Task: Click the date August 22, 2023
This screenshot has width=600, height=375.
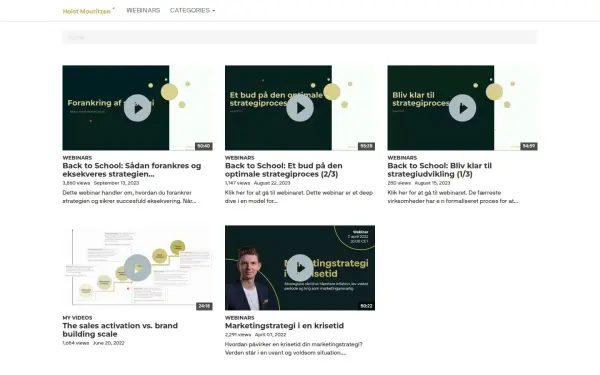Action: pyautogui.click(x=272, y=183)
